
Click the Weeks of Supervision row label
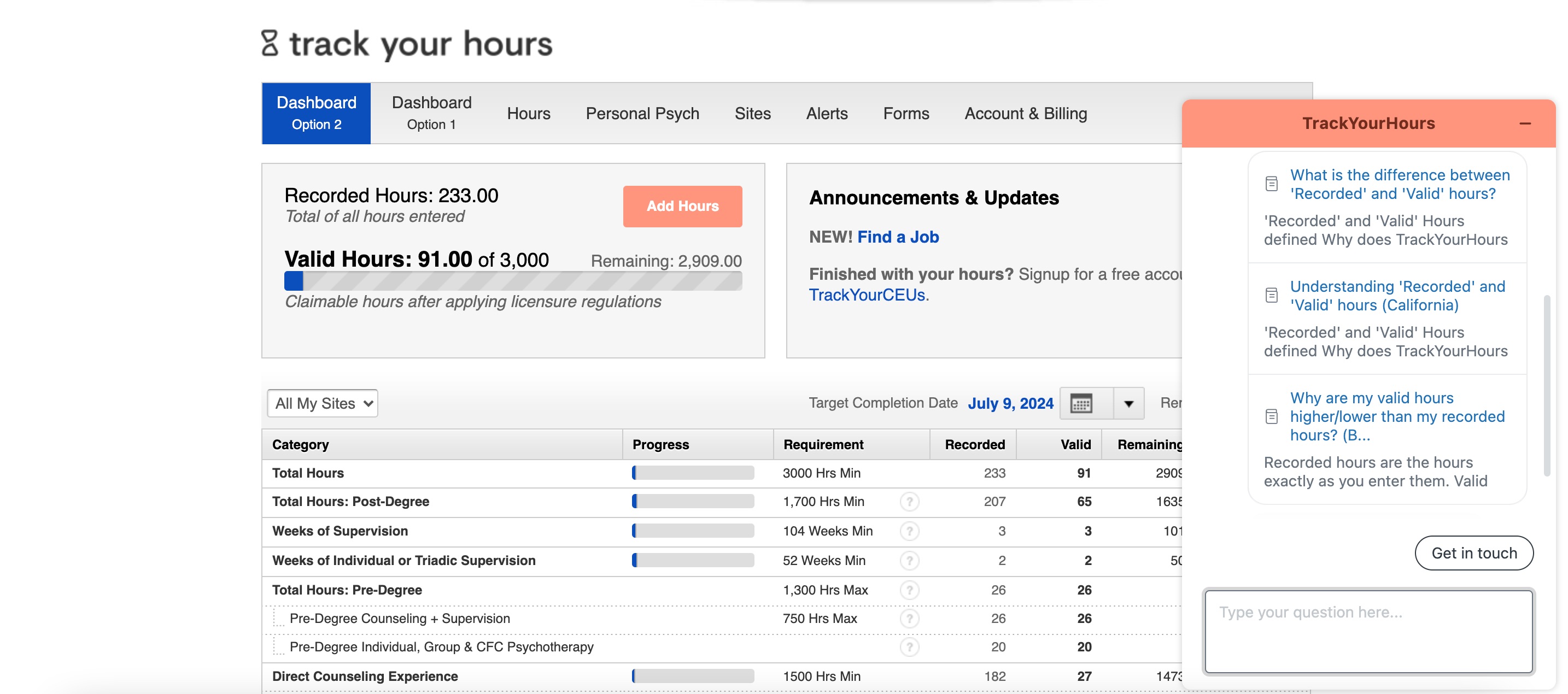click(x=340, y=531)
